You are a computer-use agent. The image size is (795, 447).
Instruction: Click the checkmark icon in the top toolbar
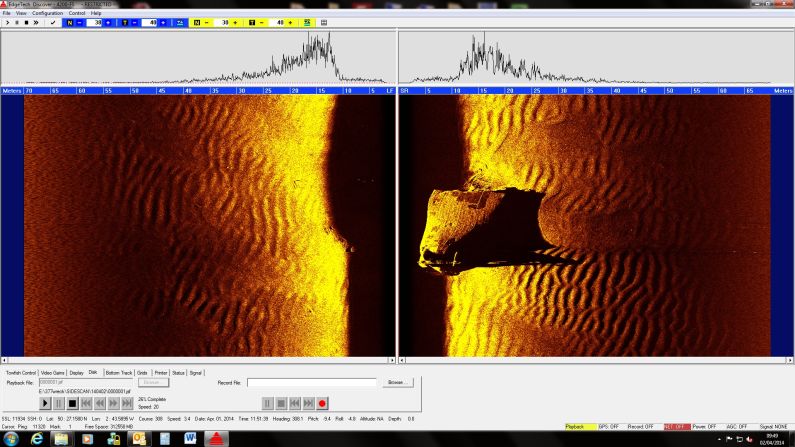[53, 22]
